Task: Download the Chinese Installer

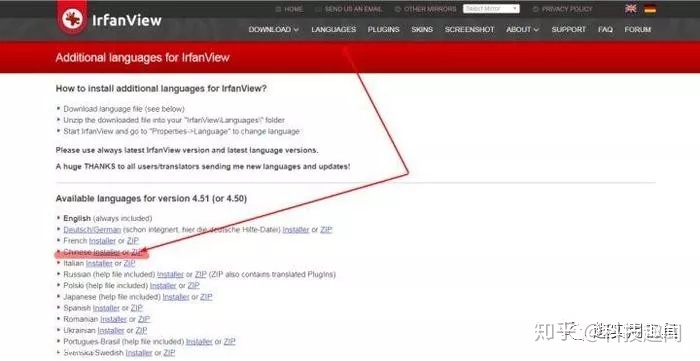Action: click(107, 252)
